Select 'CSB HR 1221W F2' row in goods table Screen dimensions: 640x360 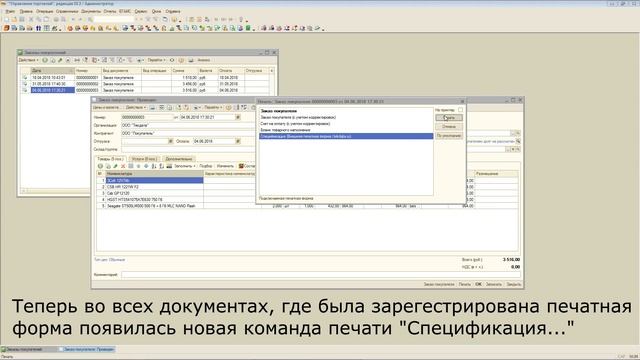coord(154,187)
